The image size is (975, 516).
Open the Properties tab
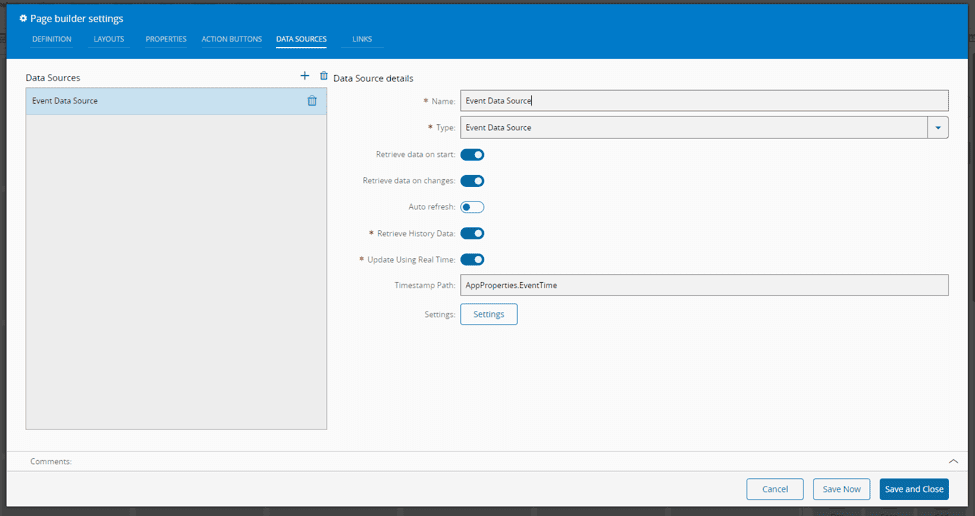click(x=166, y=40)
